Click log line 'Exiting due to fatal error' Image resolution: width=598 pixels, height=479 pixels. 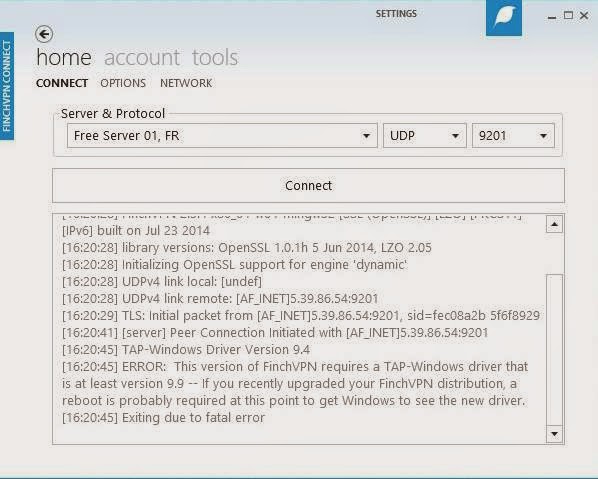click(x=163, y=418)
